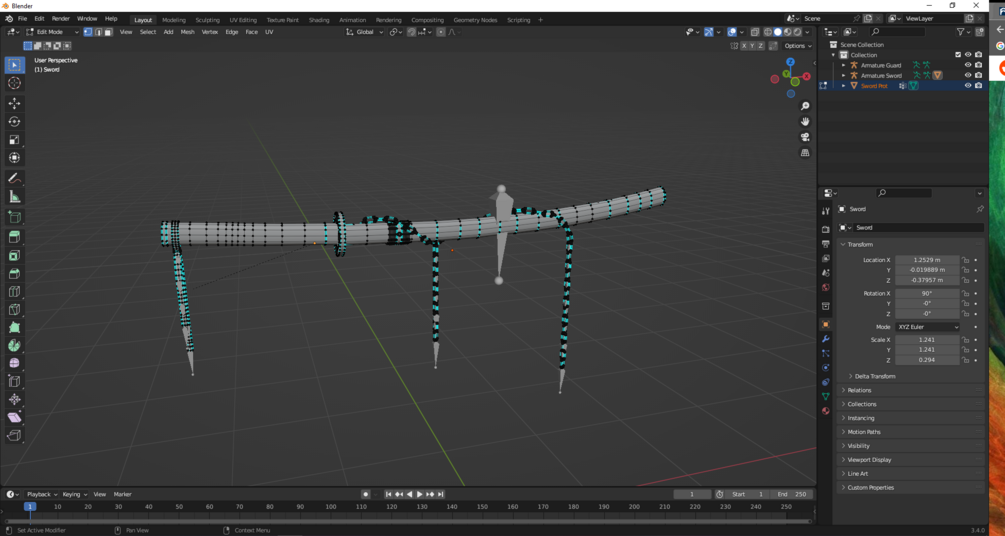Select the Annotate pencil tool

coord(14,178)
